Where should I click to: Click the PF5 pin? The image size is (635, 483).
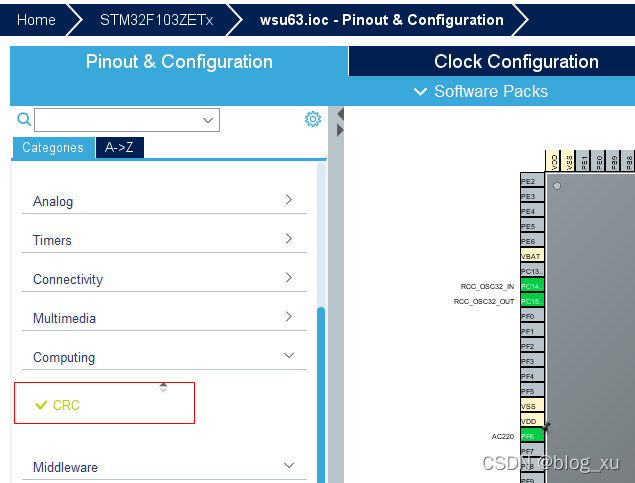point(532,391)
